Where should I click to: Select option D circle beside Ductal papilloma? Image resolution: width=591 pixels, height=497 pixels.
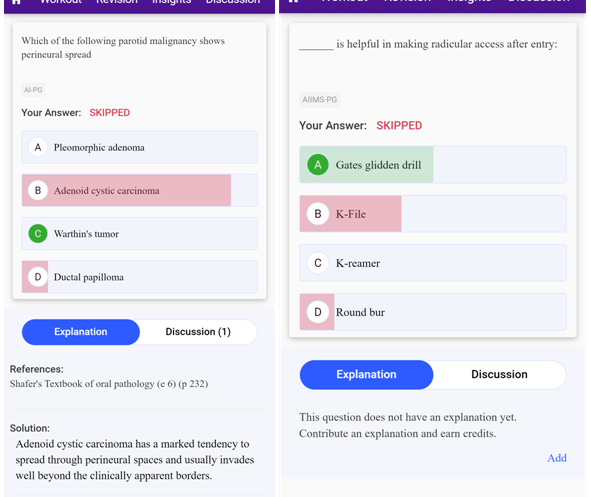coord(38,277)
